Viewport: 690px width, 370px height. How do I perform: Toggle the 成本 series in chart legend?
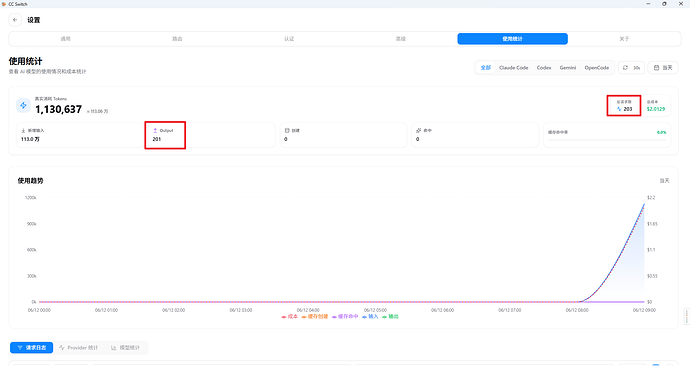pos(290,316)
